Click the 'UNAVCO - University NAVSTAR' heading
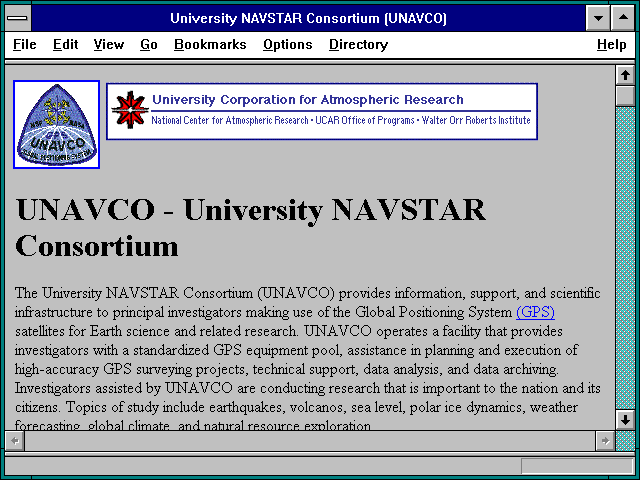The height and width of the screenshot is (480, 640). [251, 210]
